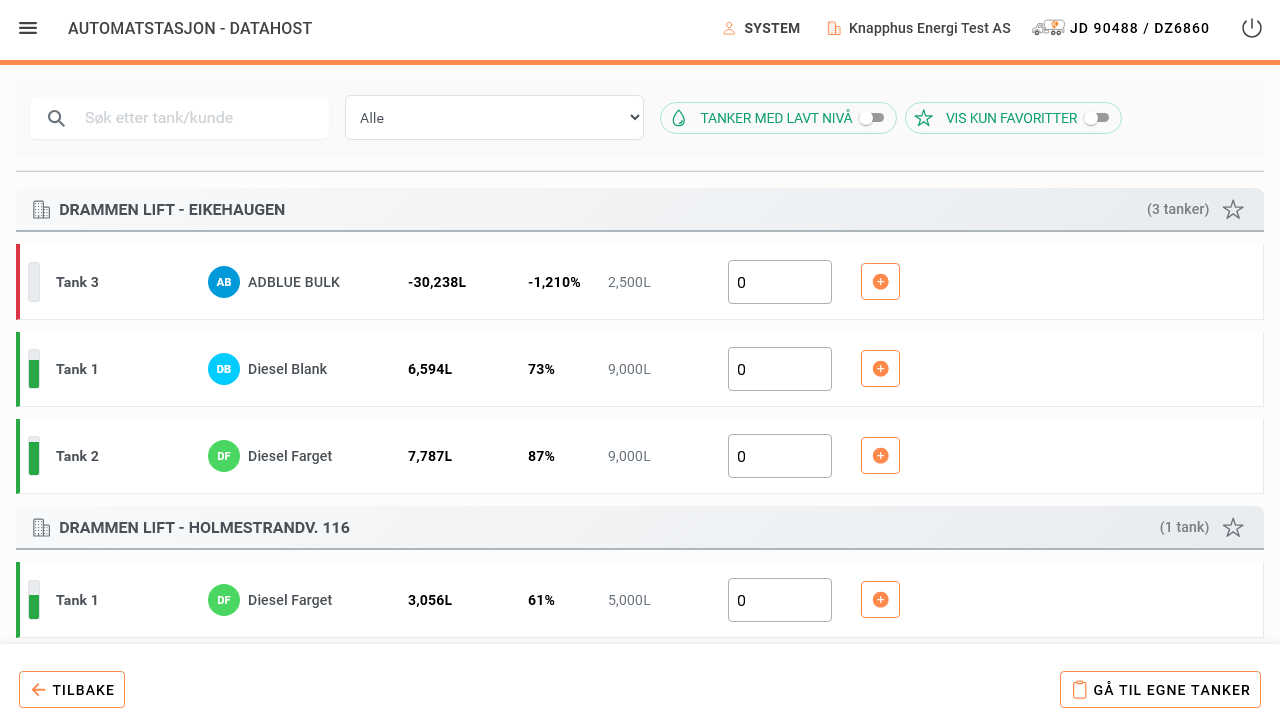The width and height of the screenshot is (1280, 720).
Task: Focus the tank/customer search field
Action: [x=180, y=118]
